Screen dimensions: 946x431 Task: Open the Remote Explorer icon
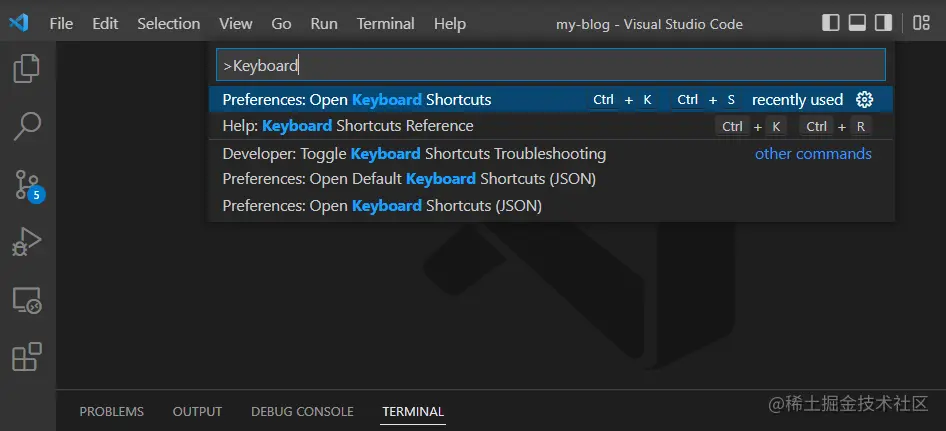point(27,300)
